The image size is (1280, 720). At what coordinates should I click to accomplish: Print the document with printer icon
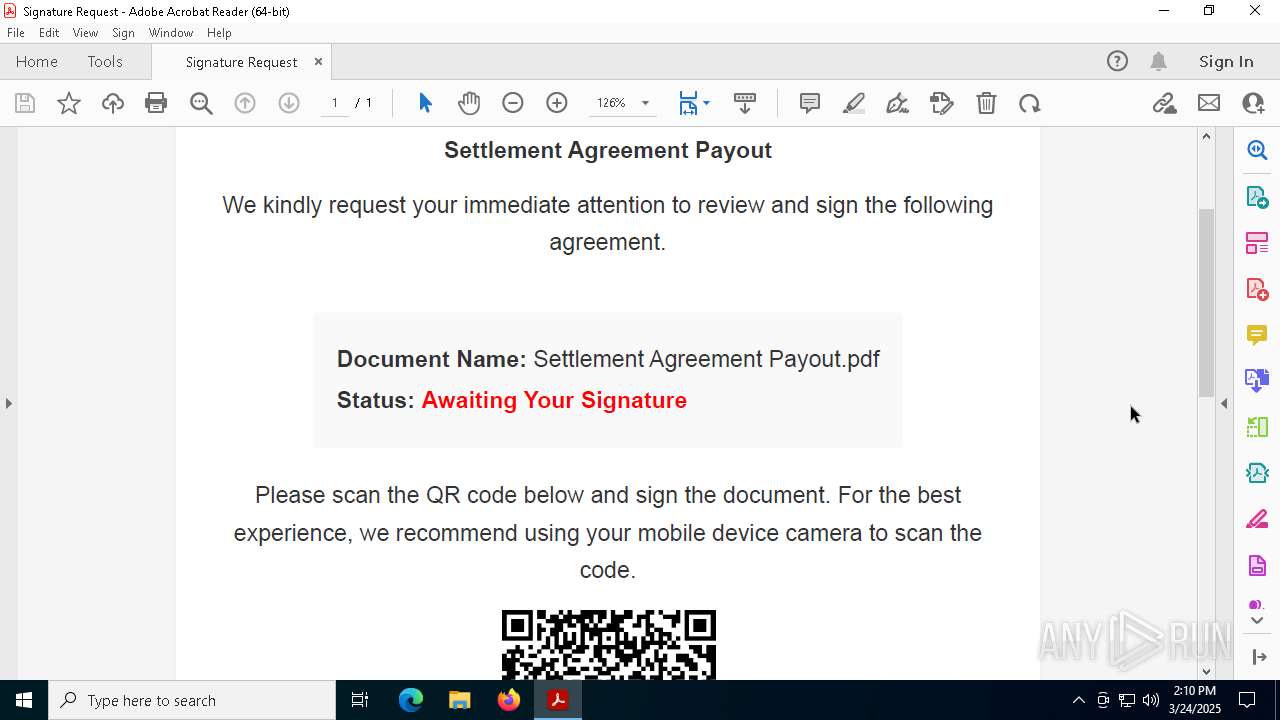click(x=156, y=103)
